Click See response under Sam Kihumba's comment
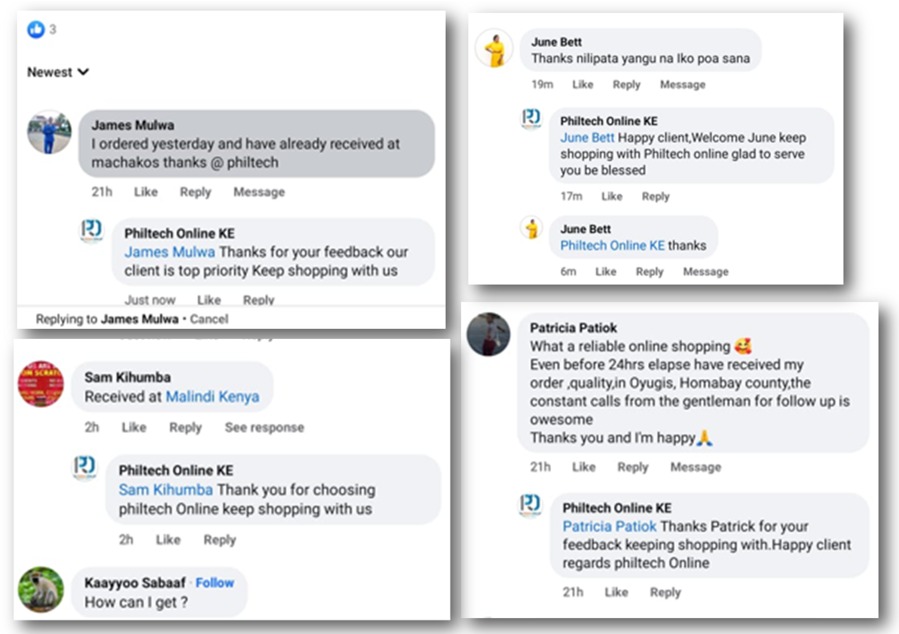The image size is (899, 634). pos(264,427)
